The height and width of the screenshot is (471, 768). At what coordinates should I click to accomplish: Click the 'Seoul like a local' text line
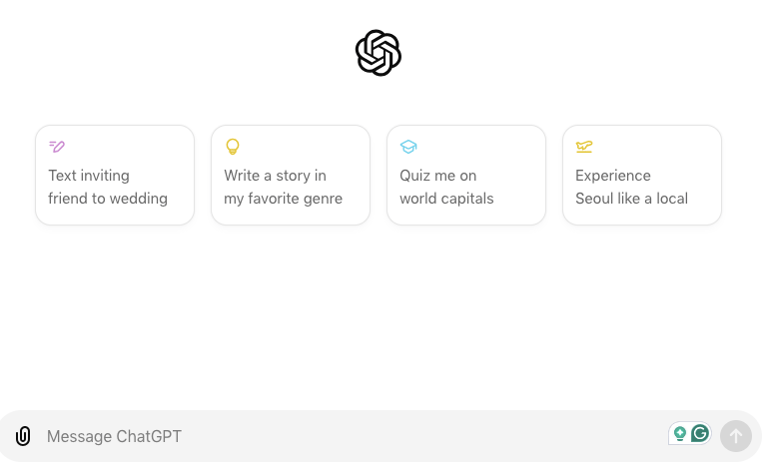coord(632,198)
